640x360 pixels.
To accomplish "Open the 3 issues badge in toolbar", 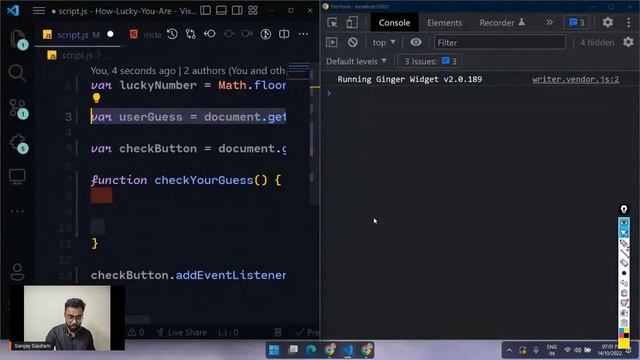I will [577, 22].
